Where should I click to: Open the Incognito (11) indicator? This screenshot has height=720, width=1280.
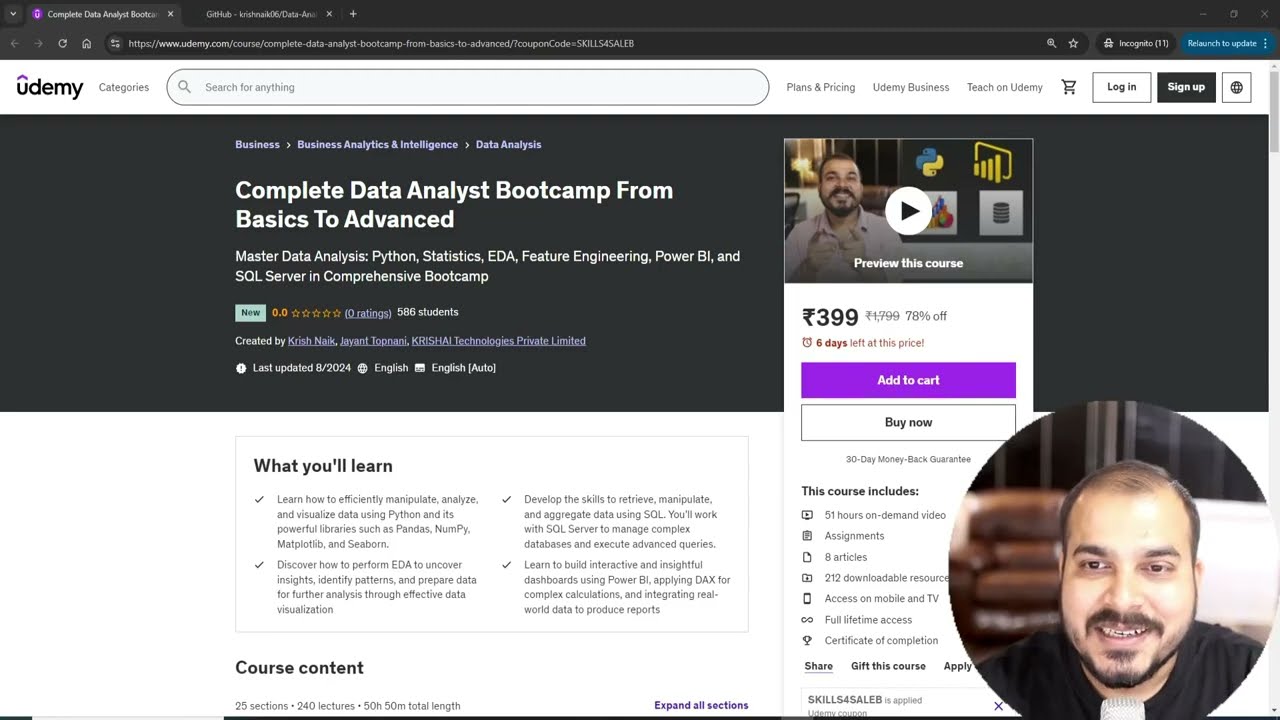coord(1135,43)
